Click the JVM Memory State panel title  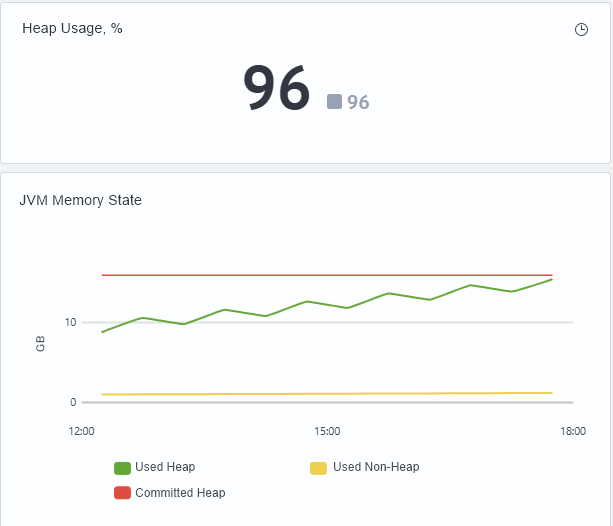(x=81, y=200)
